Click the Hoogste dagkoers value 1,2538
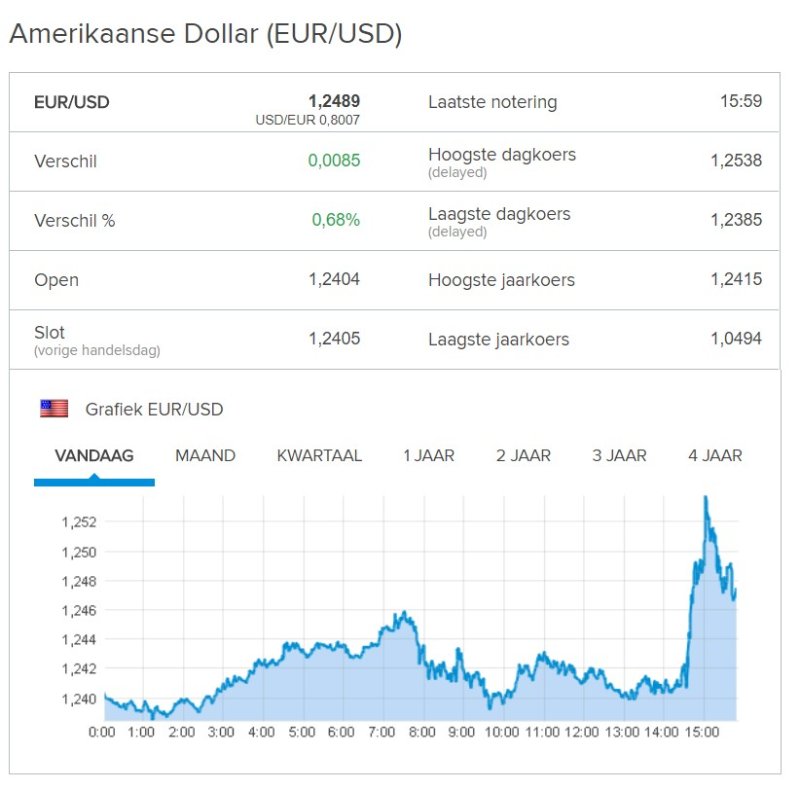 click(736, 161)
